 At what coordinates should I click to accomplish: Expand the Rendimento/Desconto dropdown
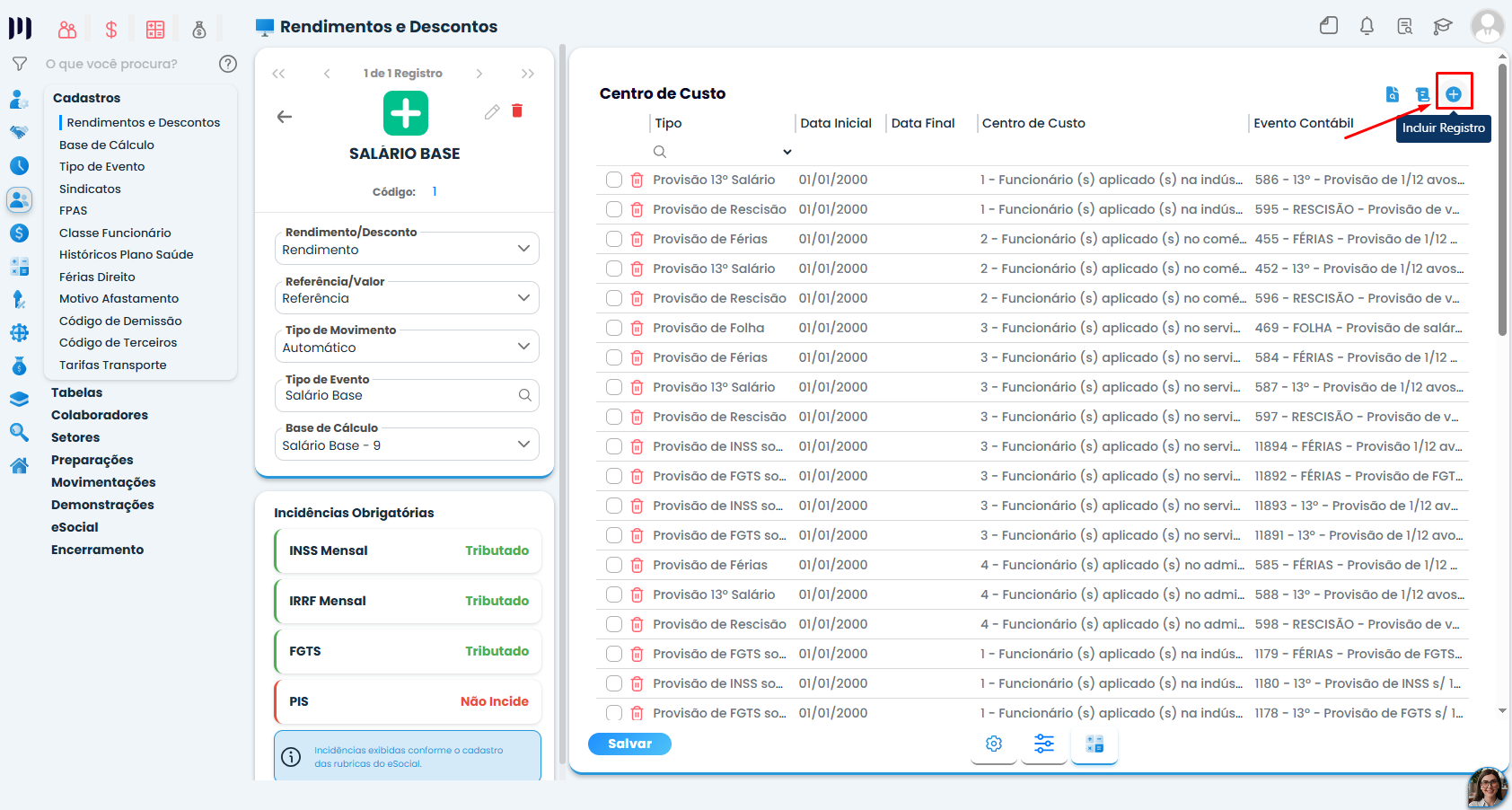(x=523, y=249)
